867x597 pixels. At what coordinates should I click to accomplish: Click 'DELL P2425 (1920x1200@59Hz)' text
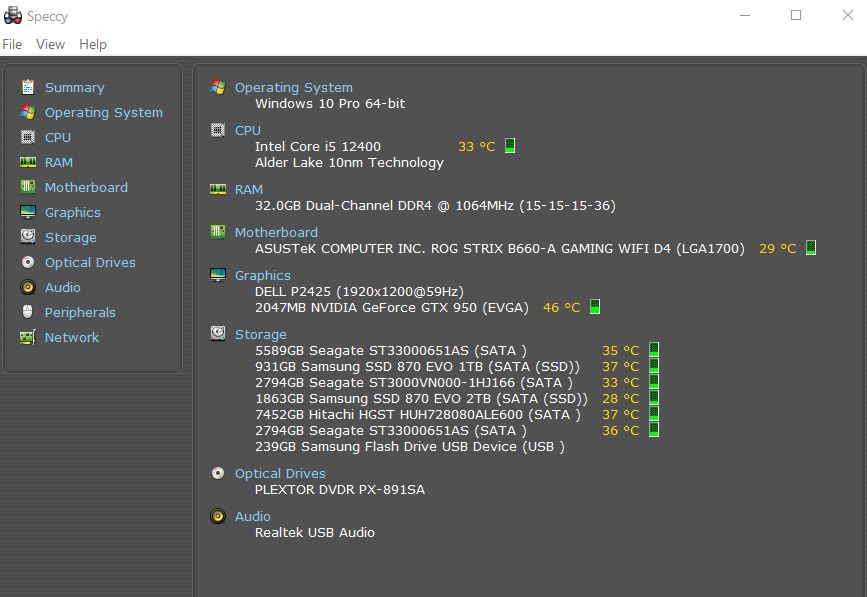click(359, 291)
